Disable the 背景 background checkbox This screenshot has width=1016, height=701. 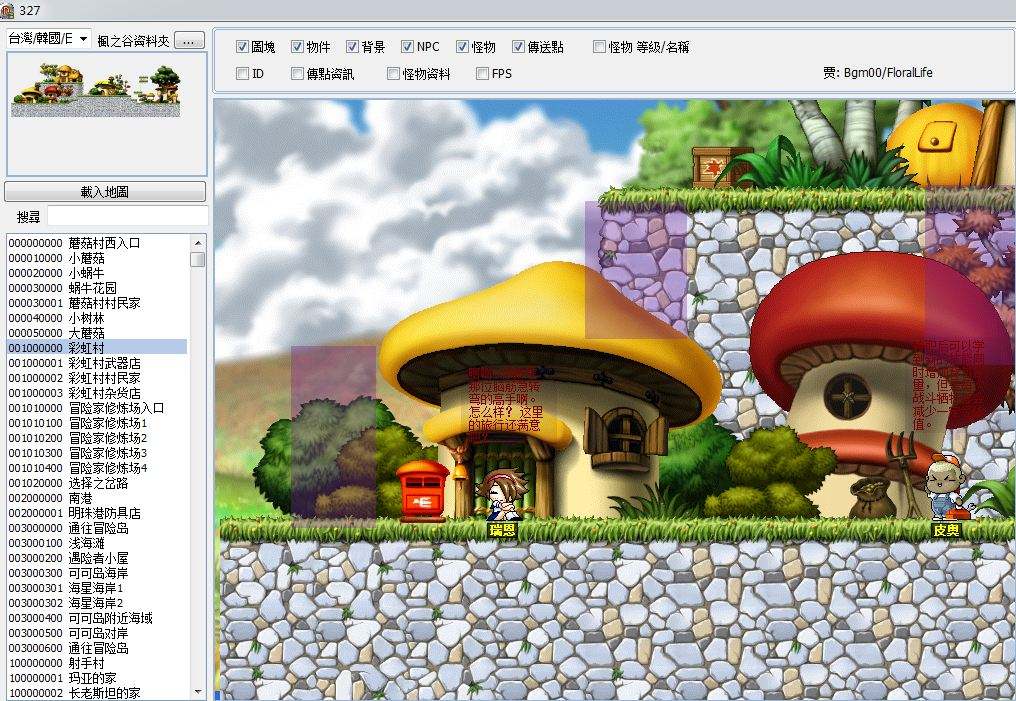[353, 47]
